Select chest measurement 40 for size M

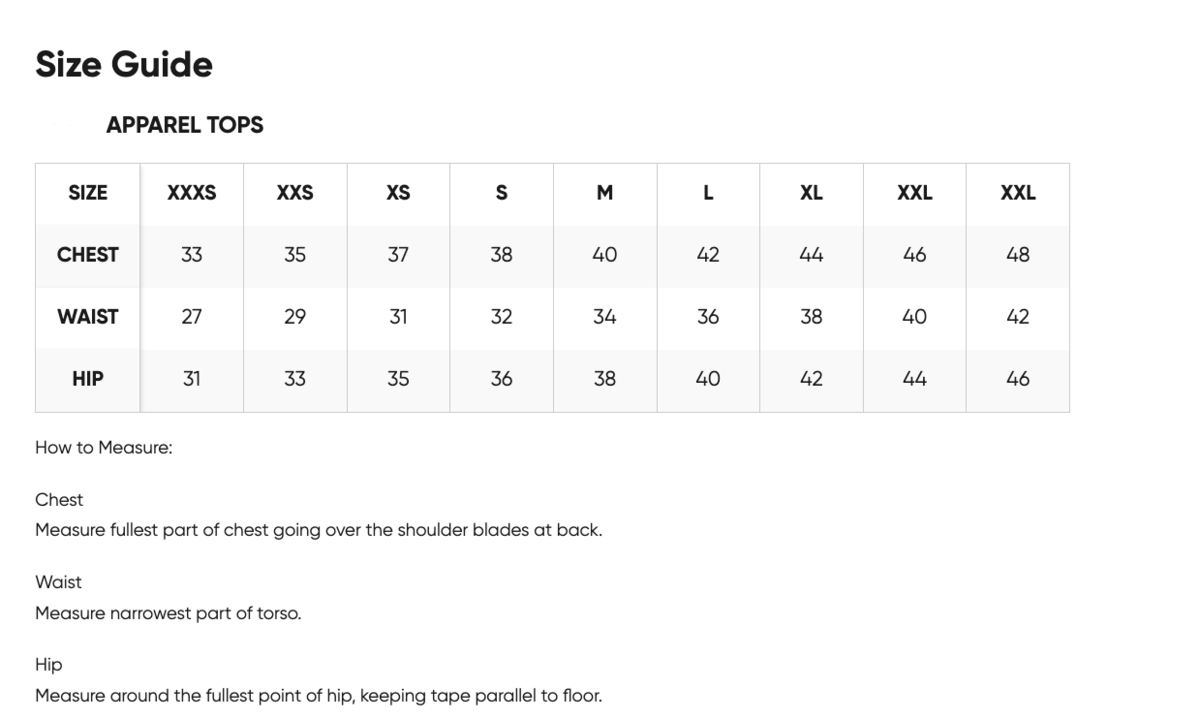(x=605, y=255)
